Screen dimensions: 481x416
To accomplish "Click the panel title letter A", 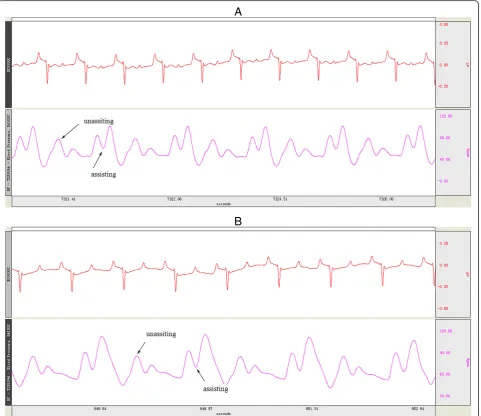I will (238, 12).
